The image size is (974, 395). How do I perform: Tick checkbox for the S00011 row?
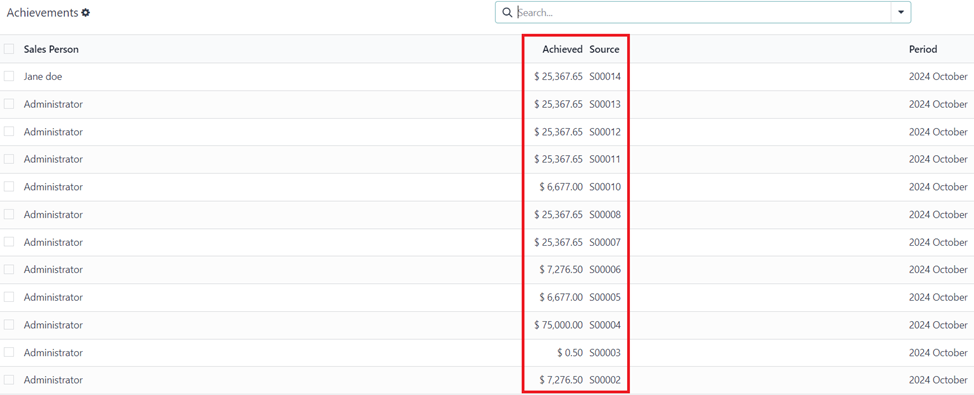(x=9, y=159)
